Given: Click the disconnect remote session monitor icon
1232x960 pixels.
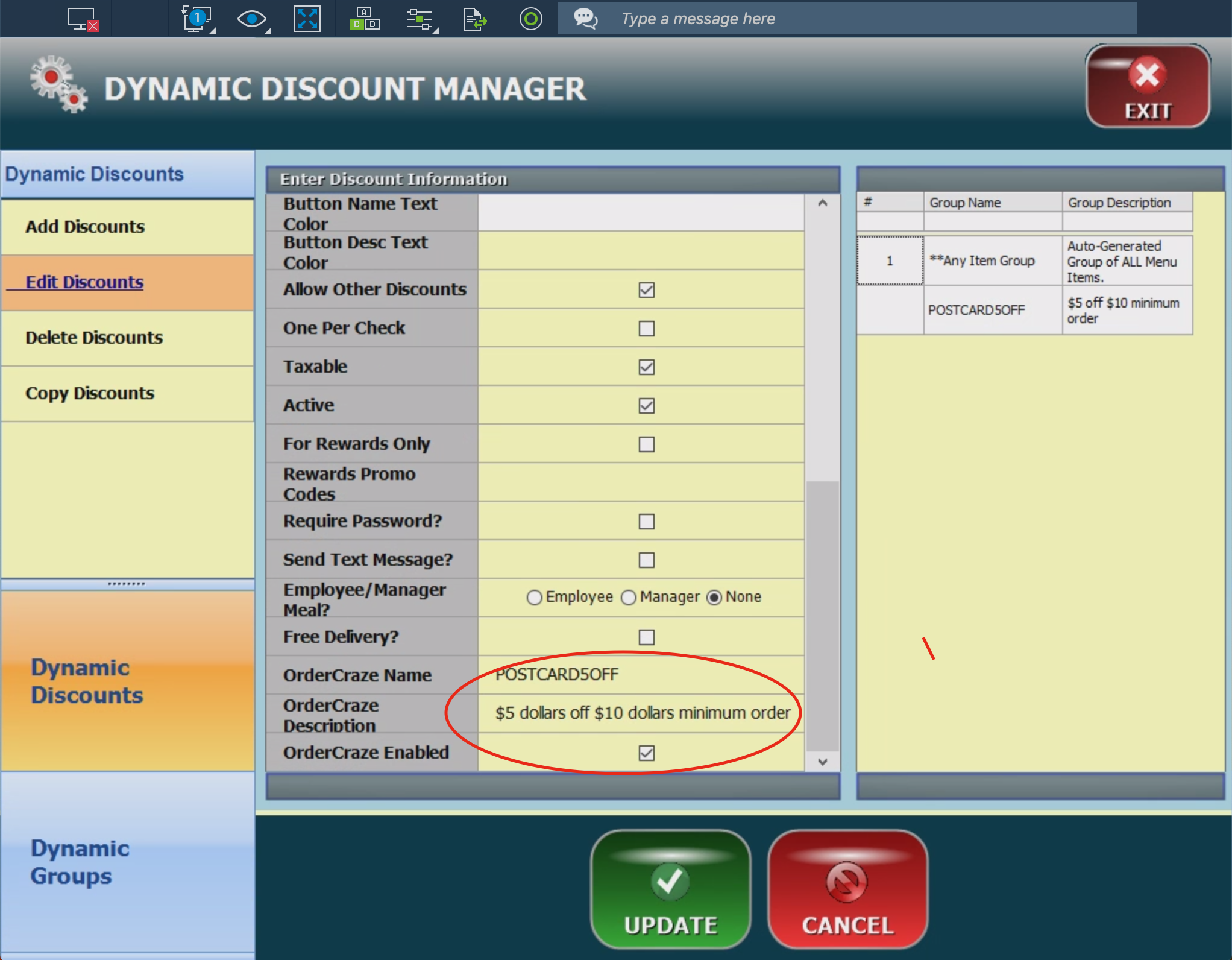Looking at the screenshot, I should pyautogui.click(x=82, y=19).
